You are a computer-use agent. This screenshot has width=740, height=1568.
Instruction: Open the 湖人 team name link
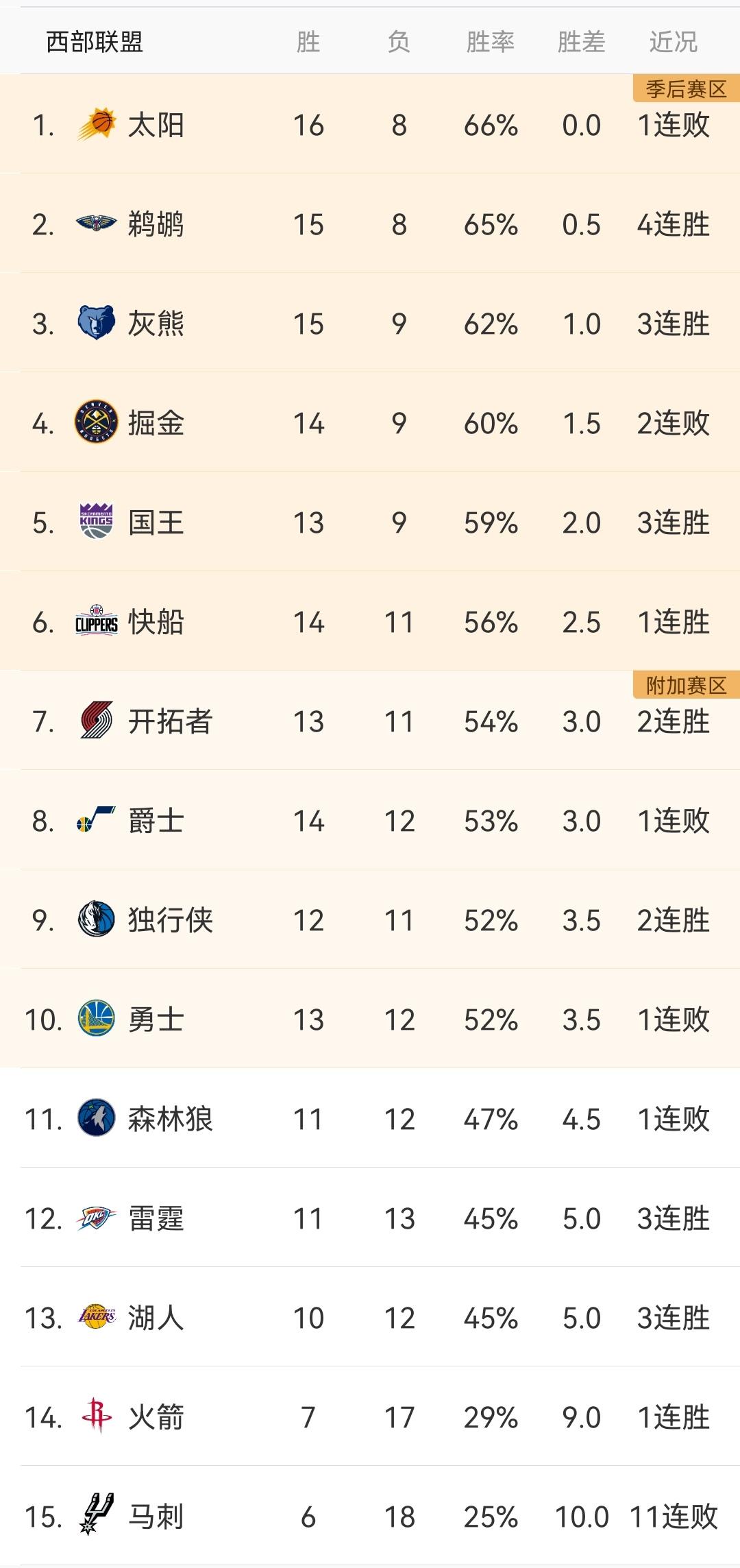click(156, 1318)
